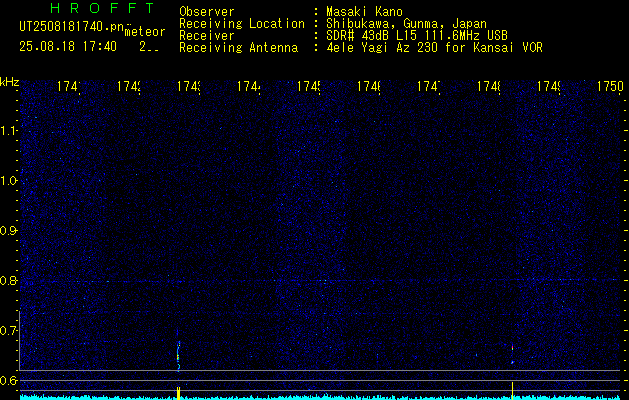This screenshot has height=400, width=629.
Task: Click the 1.0 kHz frequency axis label
Action: click(x=8, y=181)
